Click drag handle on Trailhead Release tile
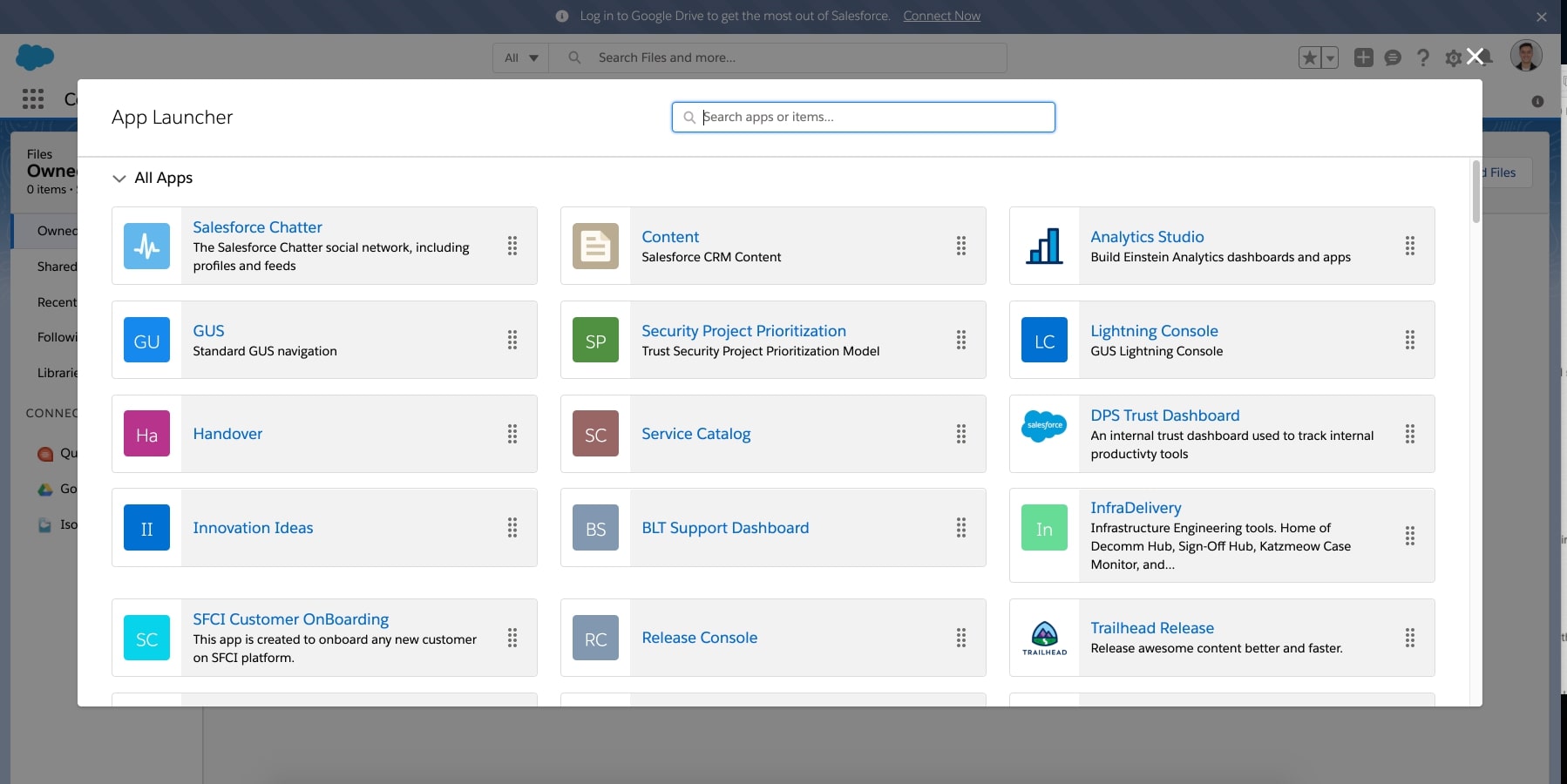Viewport: 1567px width, 784px height. tap(1410, 638)
